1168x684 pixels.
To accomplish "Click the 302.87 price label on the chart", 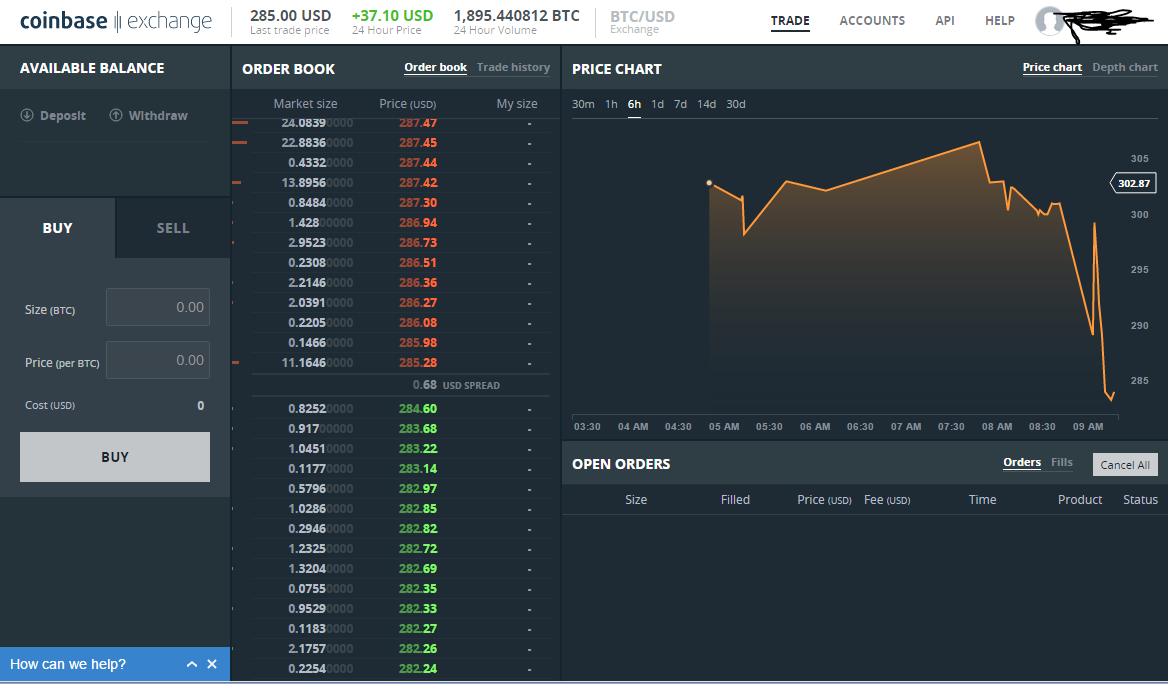I will point(1133,183).
